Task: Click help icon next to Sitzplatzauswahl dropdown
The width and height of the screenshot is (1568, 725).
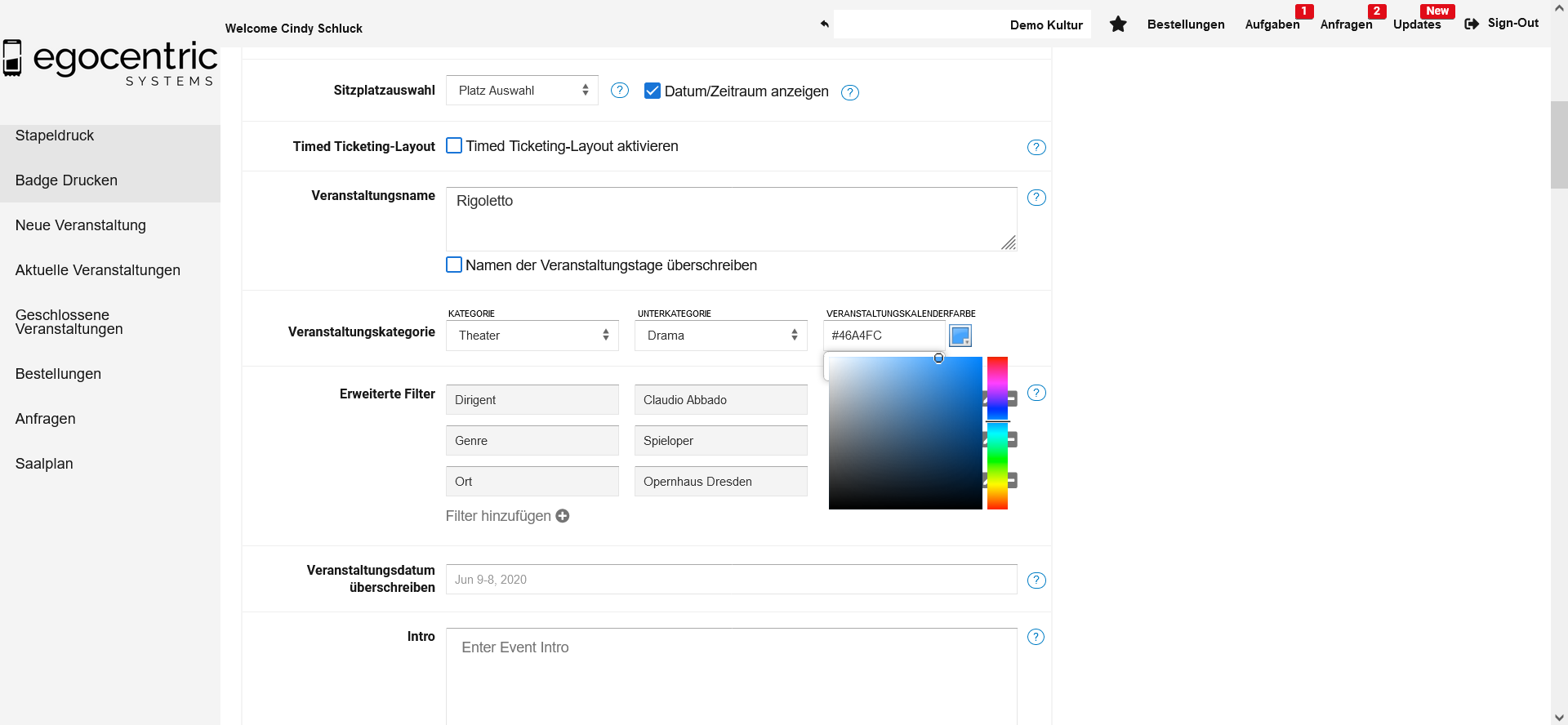Action: pyautogui.click(x=620, y=91)
